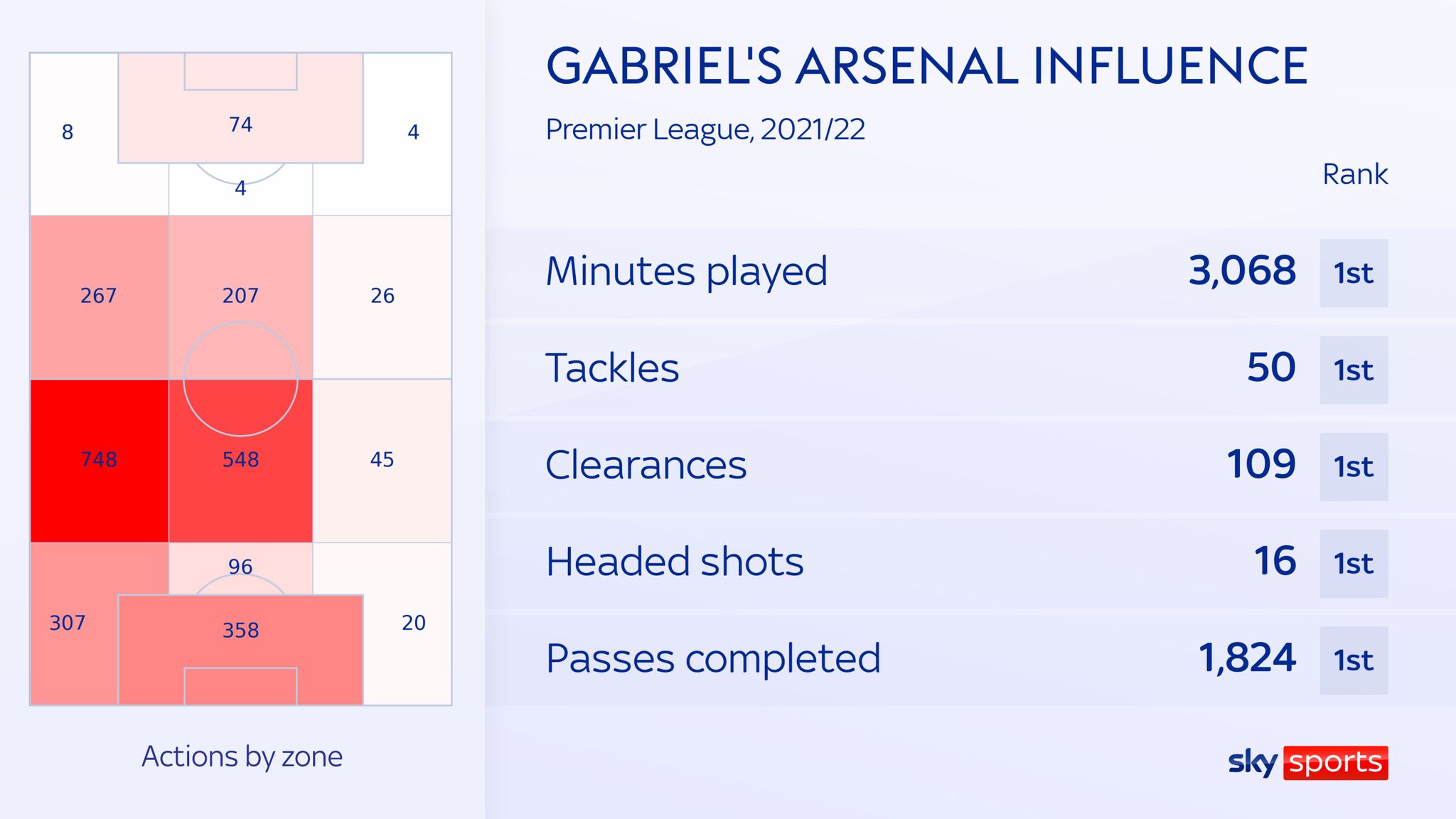
Task: Select the 267 actions zone
Action: pyautogui.click(x=100, y=297)
